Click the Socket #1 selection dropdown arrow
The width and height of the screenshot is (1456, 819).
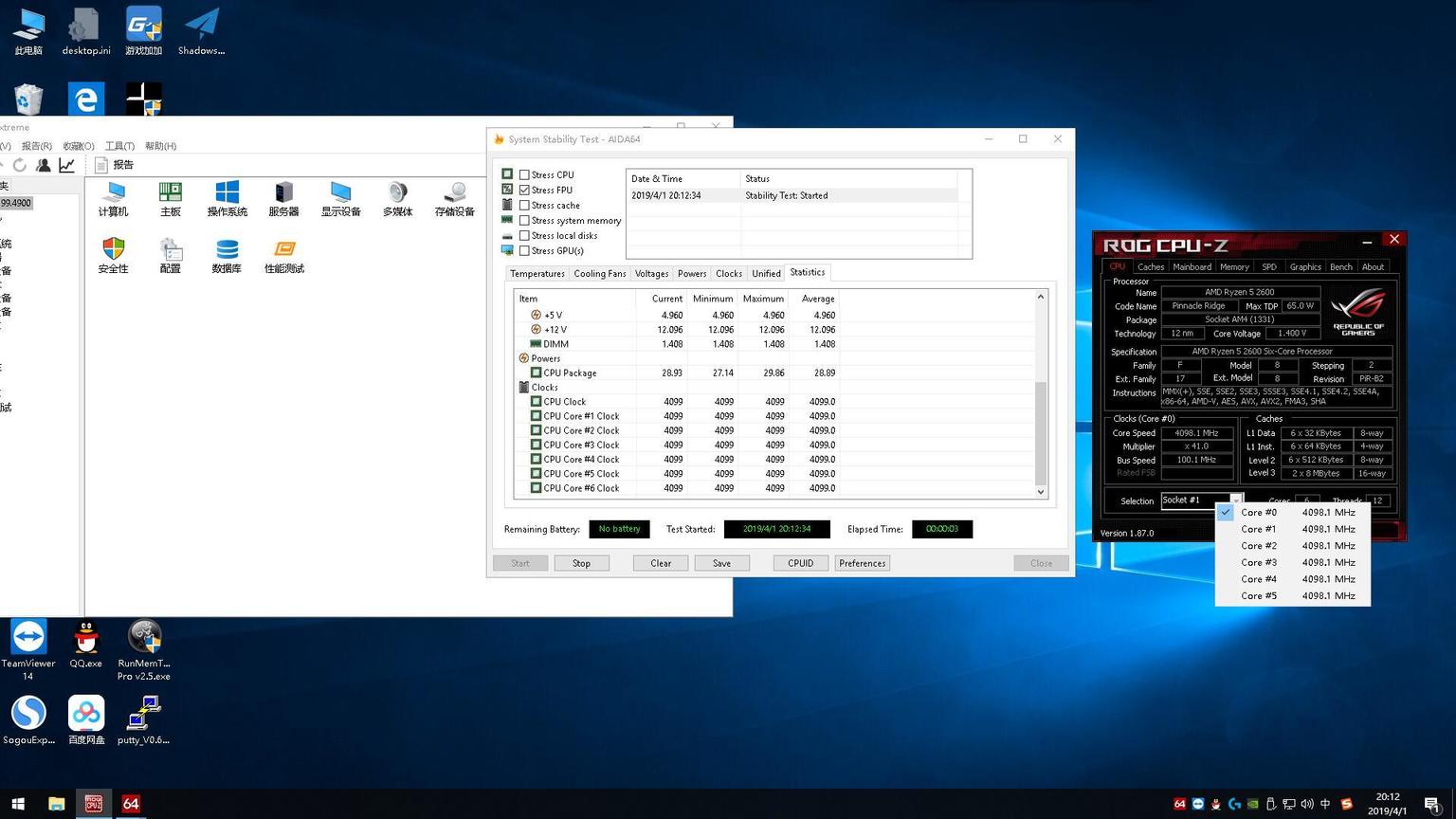coord(1236,500)
